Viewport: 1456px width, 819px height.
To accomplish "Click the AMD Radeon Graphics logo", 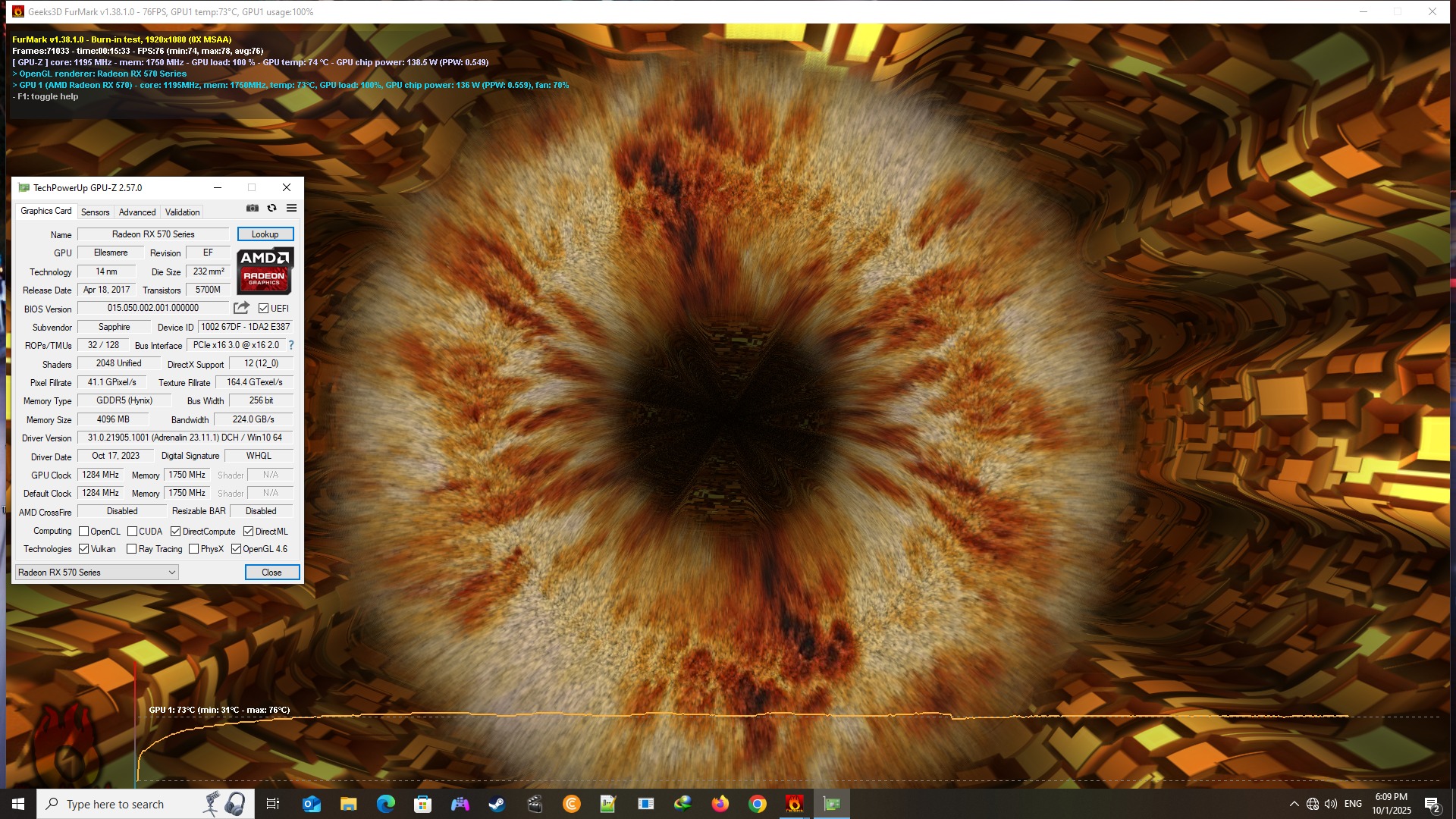I will 265,271.
